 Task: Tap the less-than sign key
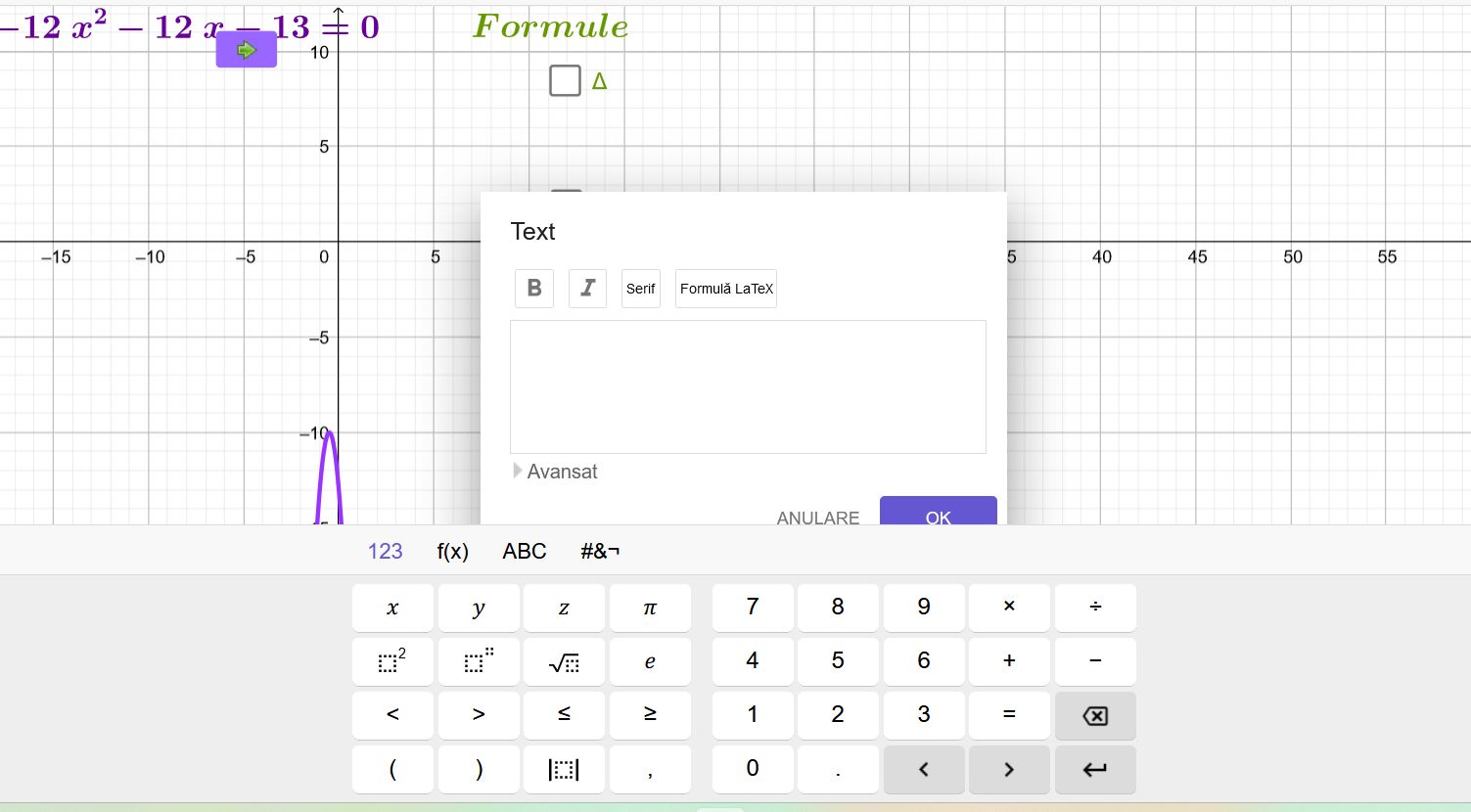coord(392,715)
